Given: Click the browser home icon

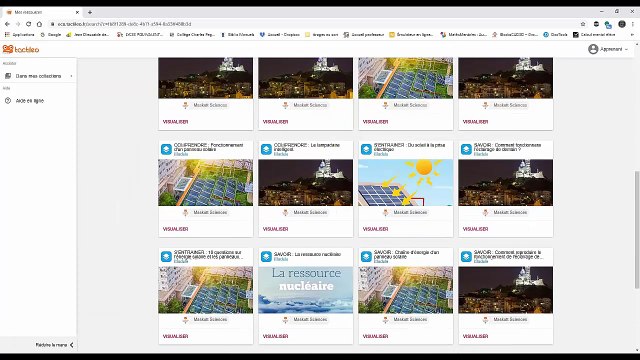Looking at the screenshot, I should [x=39, y=24].
